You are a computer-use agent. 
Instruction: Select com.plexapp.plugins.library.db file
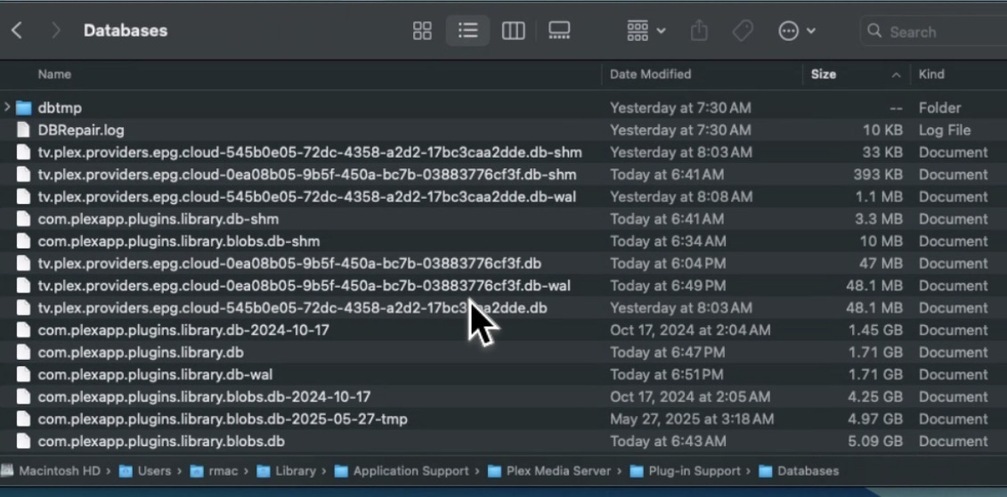click(x=141, y=353)
